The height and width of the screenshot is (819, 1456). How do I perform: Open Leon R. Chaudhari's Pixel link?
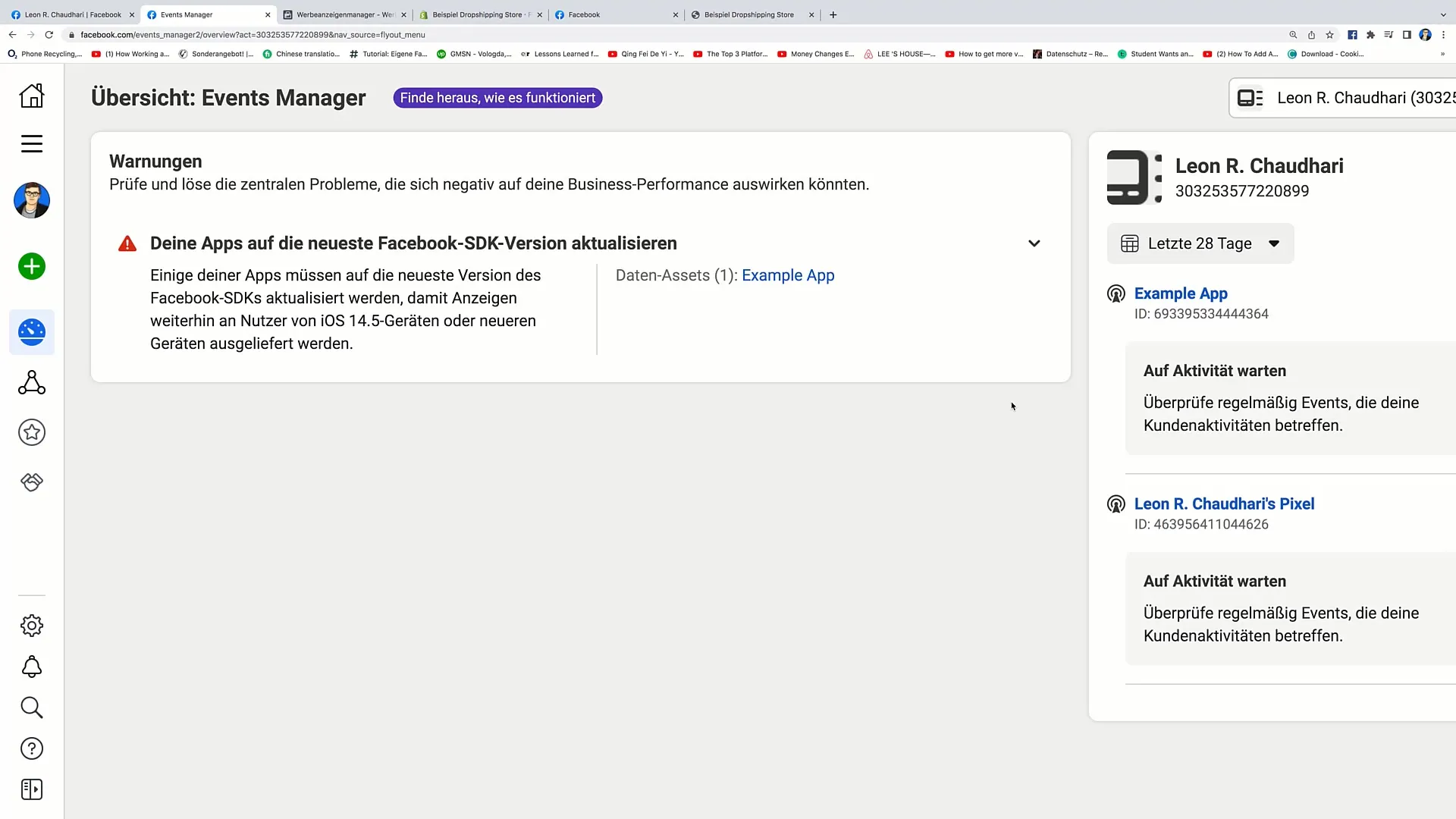click(1224, 503)
